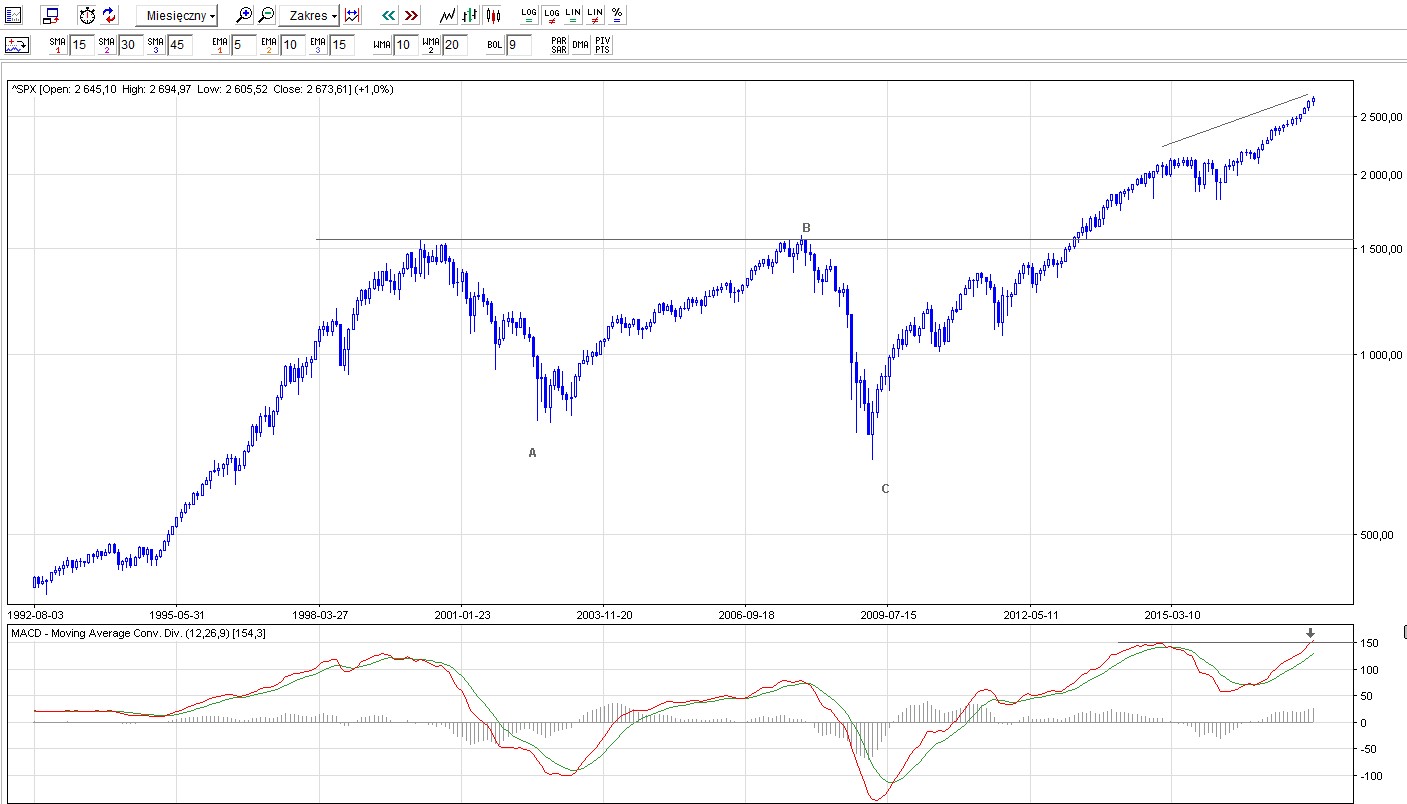Click the 1992-08-03 date axis label
Viewport: 1407px width, 804px height.
pos(35,615)
